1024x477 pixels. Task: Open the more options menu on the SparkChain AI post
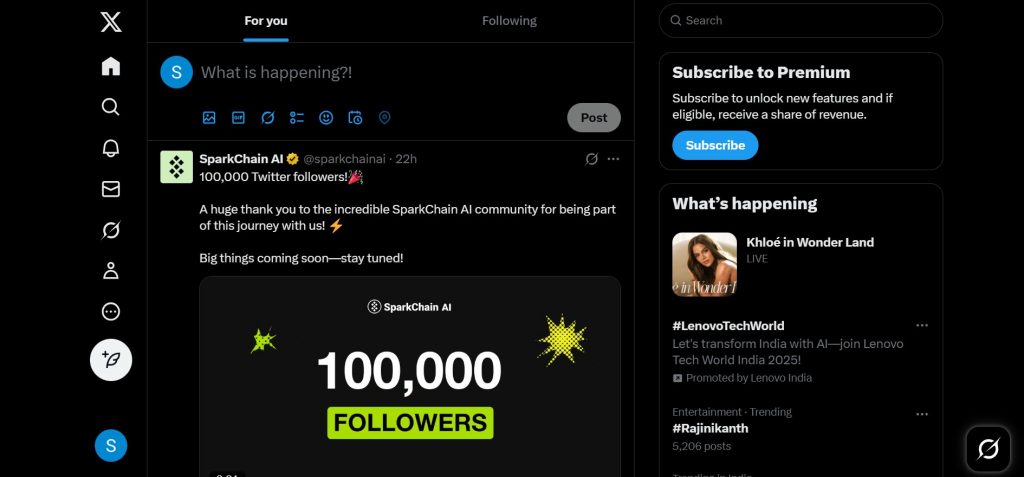[x=613, y=159]
